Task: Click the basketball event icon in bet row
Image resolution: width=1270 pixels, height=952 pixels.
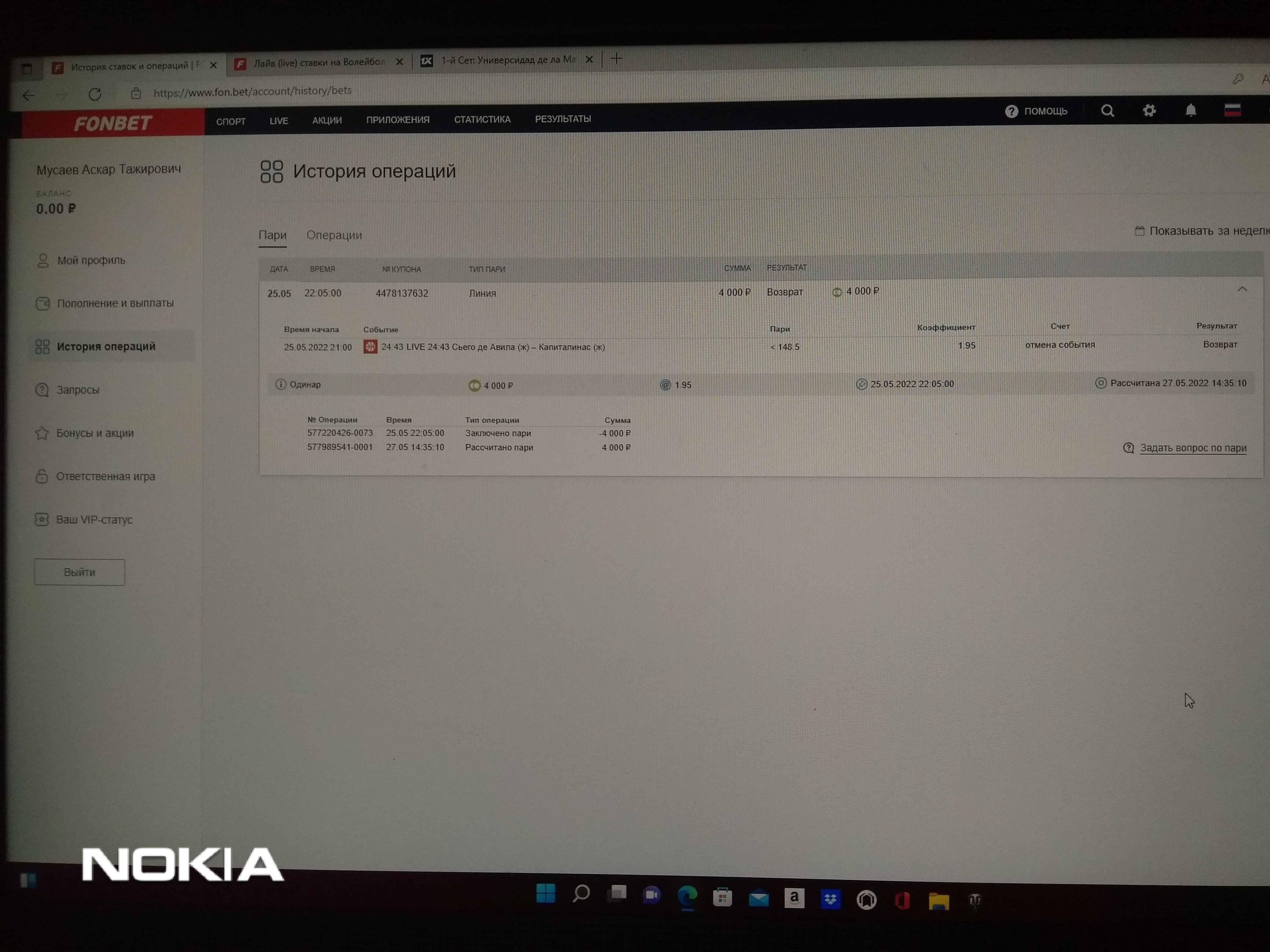Action: pyautogui.click(x=370, y=347)
